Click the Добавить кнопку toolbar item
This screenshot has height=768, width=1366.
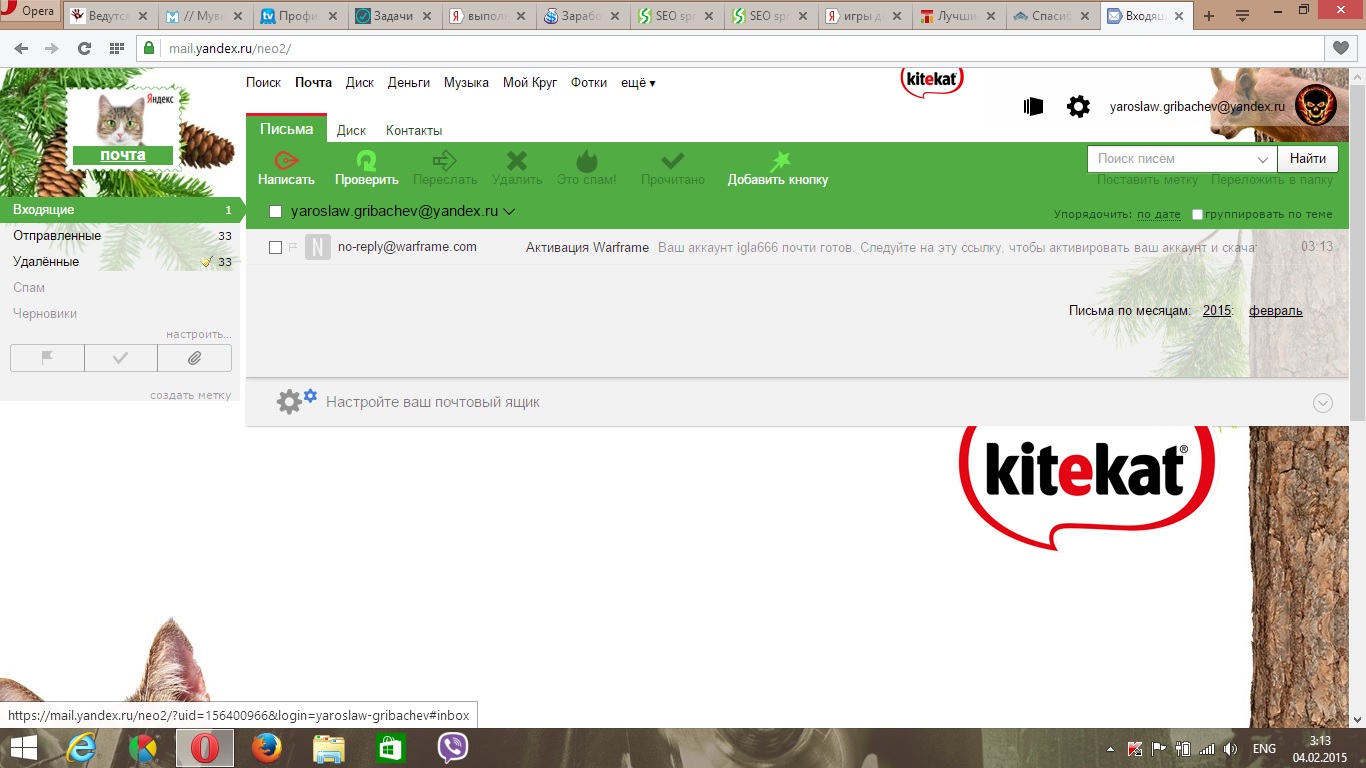[x=778, y=168]
